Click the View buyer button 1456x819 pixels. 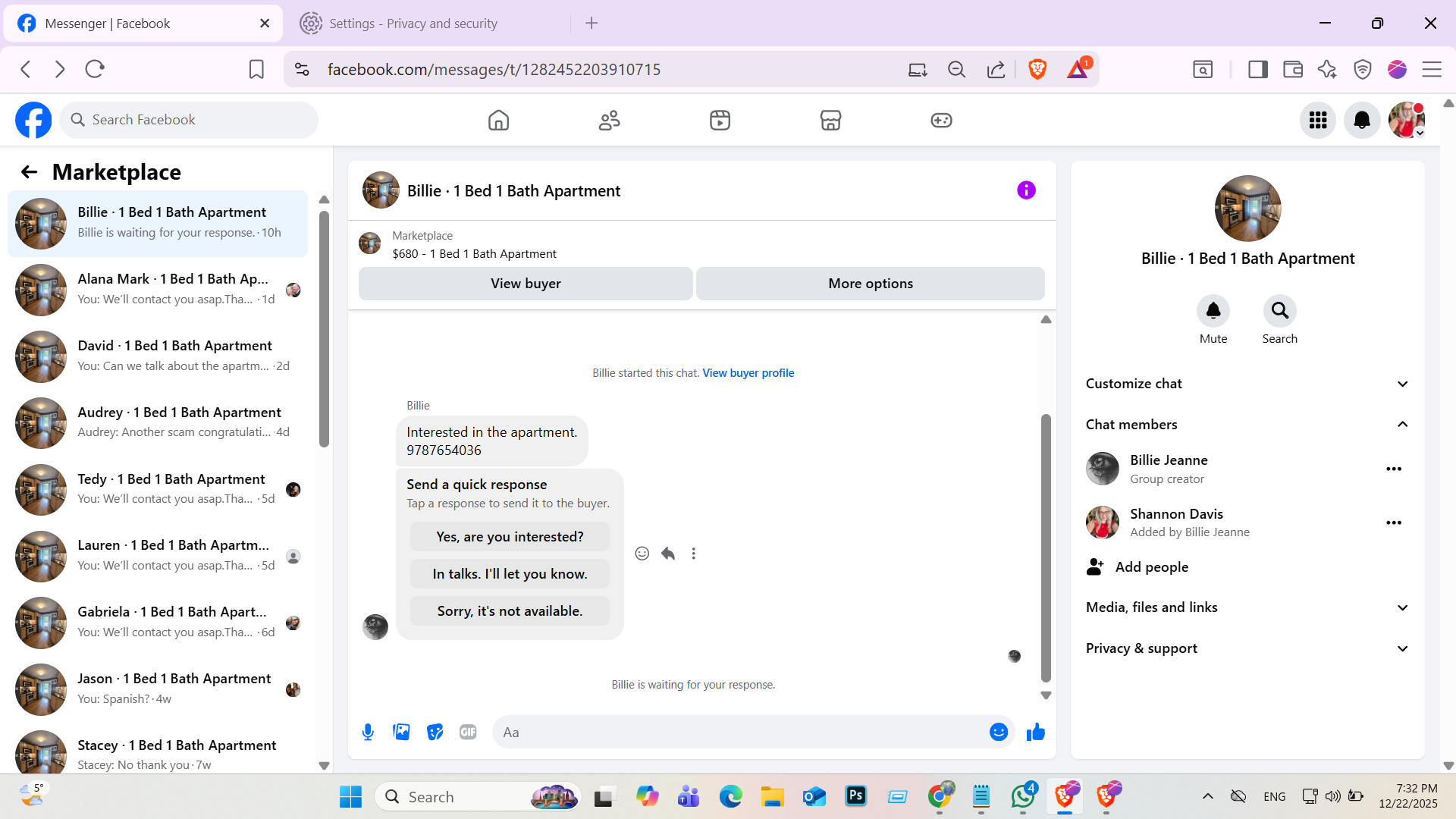tap(526, 284)
